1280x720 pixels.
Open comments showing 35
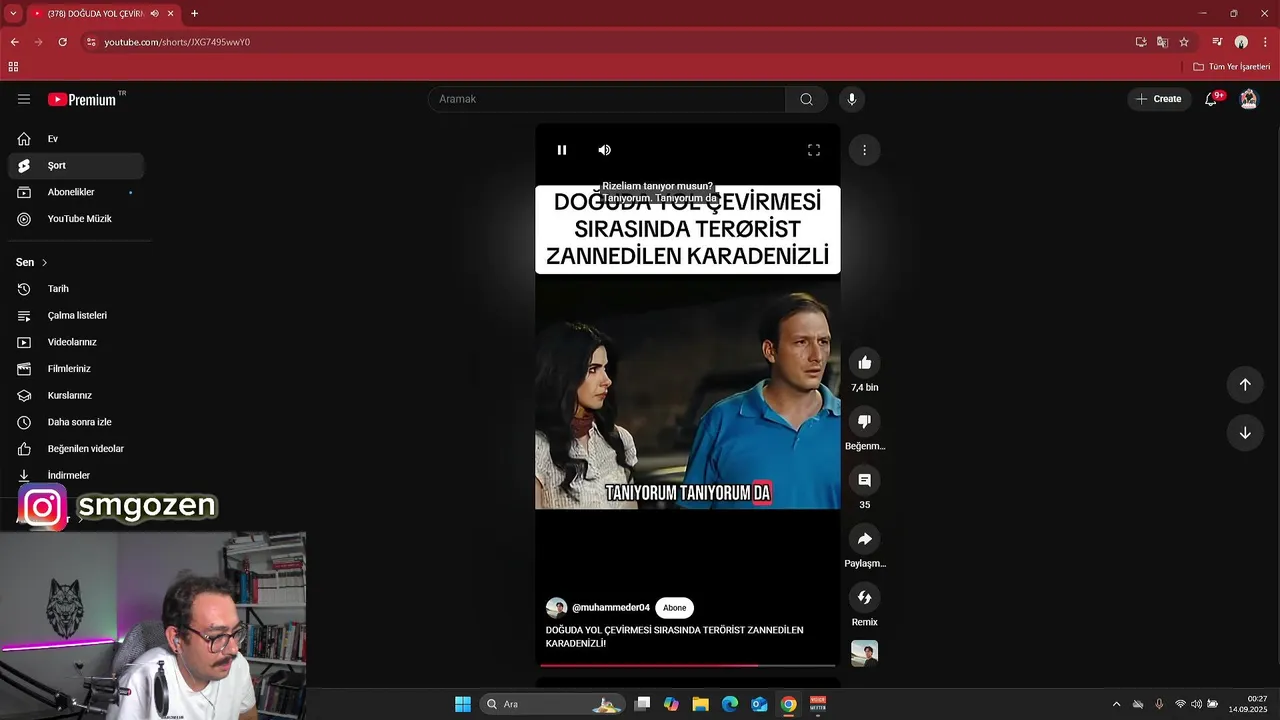(865, 480)
